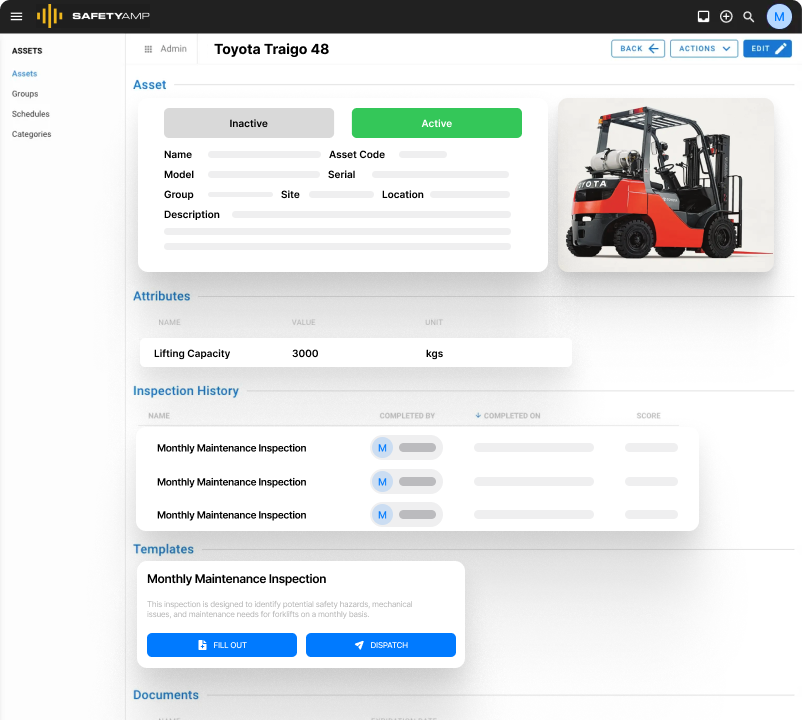The image size is (802, 720).
Task: Set asset status to Inactive
Action: point(249,123)
